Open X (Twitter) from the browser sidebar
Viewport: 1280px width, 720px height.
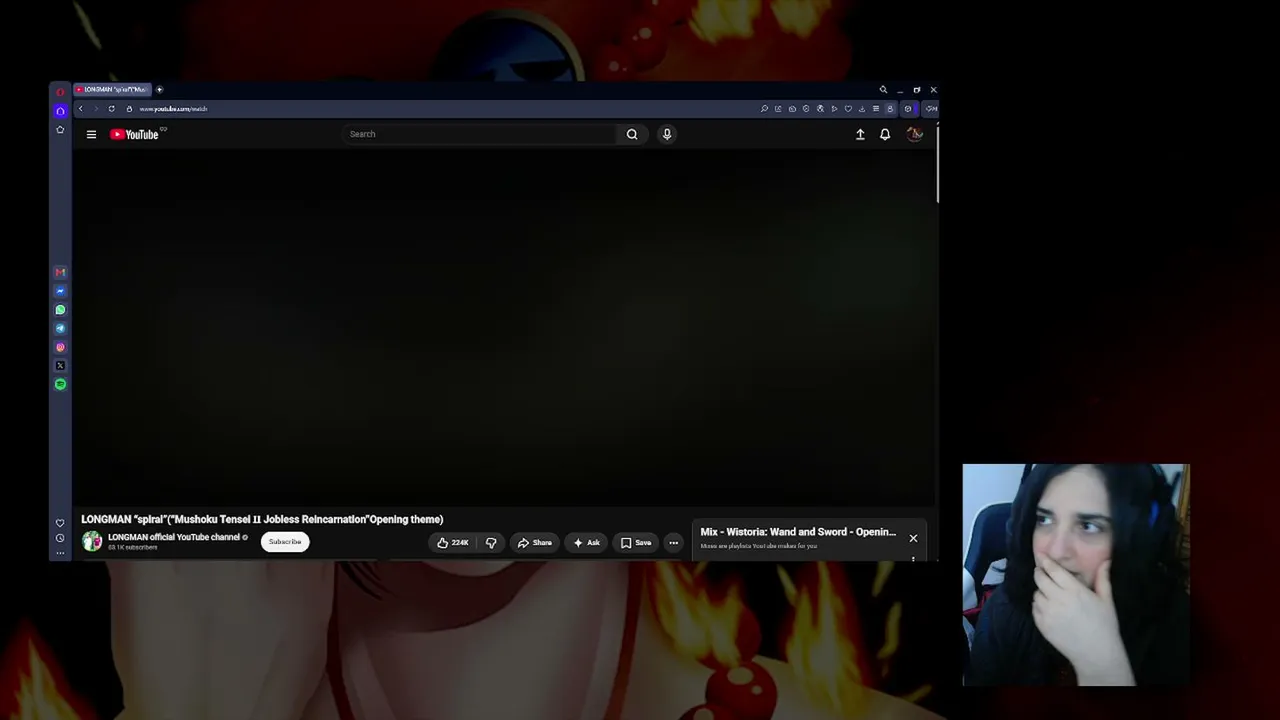pos(60,366)
